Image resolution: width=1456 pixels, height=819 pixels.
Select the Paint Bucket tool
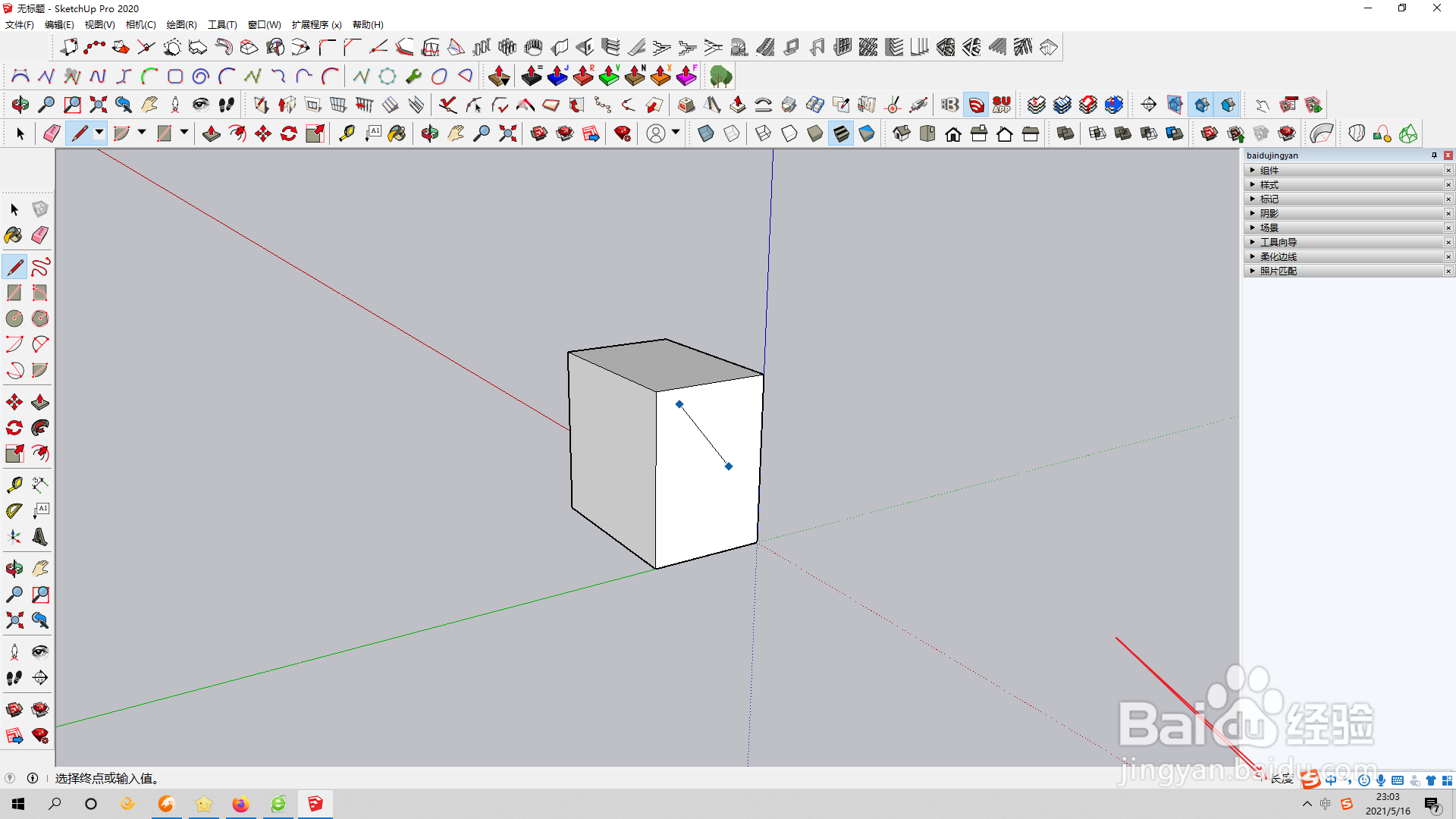pos(14,235)
